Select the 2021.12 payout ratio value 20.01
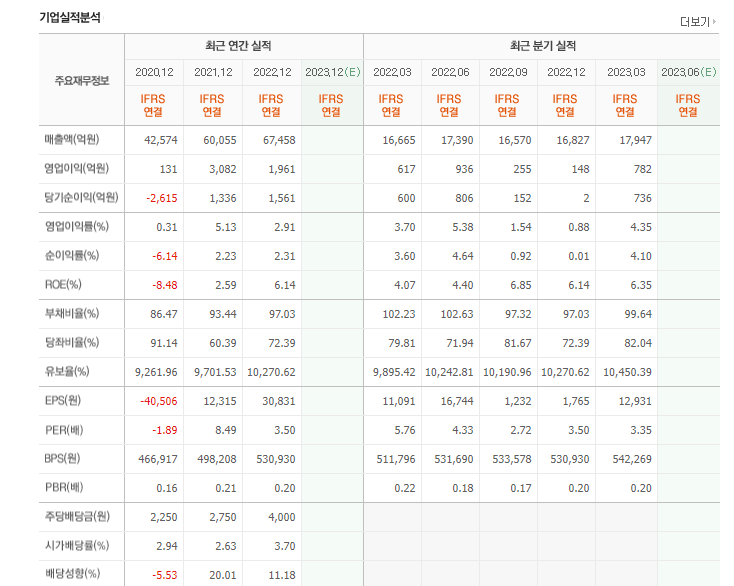The height and width of the screenshot is (586, 734). coord(223,575)
